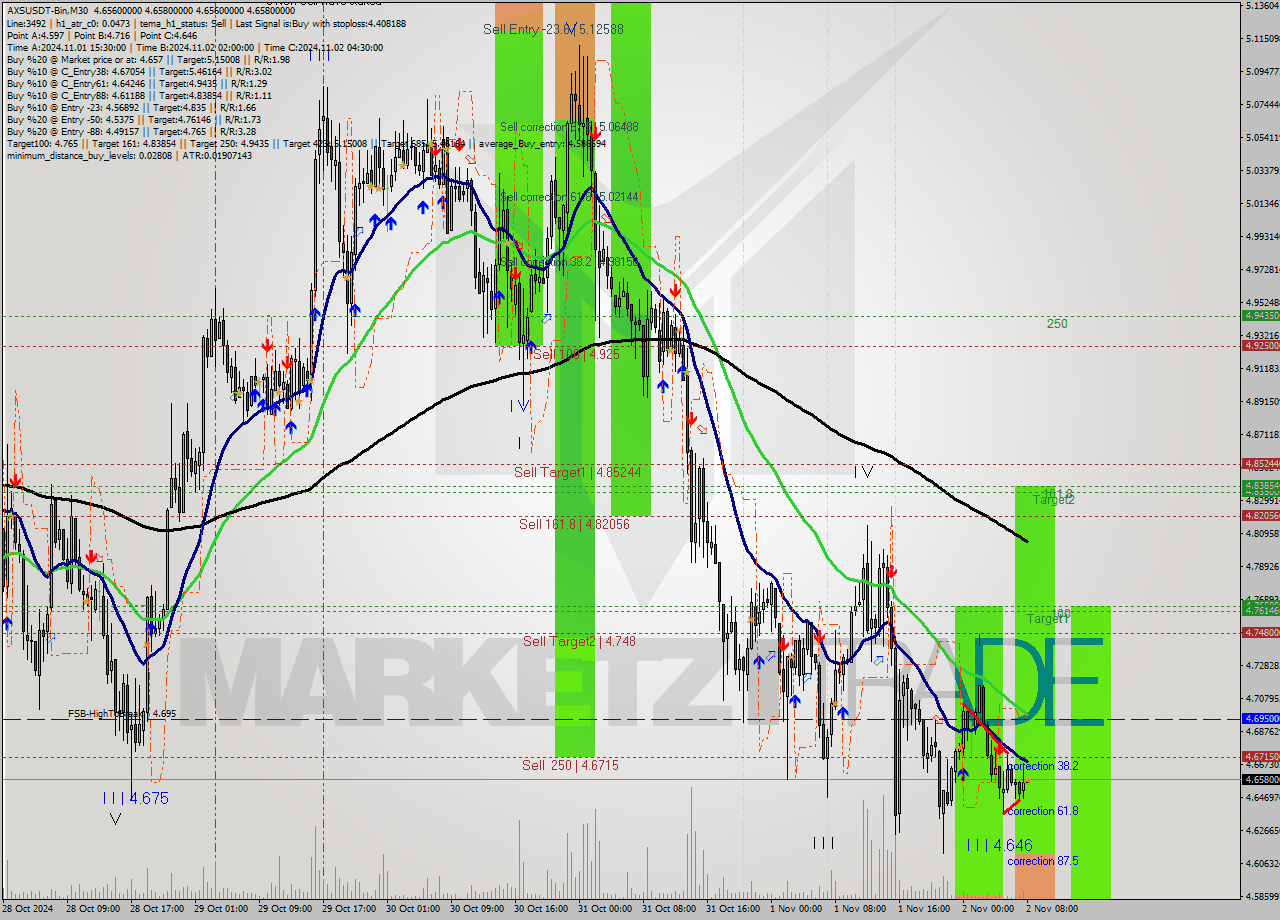Click blue 4.69500 price axis tag
This screenshot has height=920, width=1280.
[1261, 718]
